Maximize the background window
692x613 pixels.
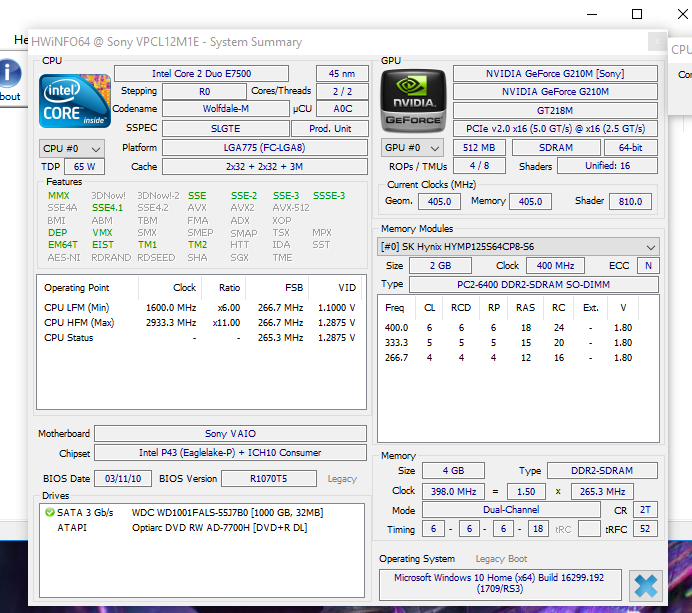click(x=637, y=14)
